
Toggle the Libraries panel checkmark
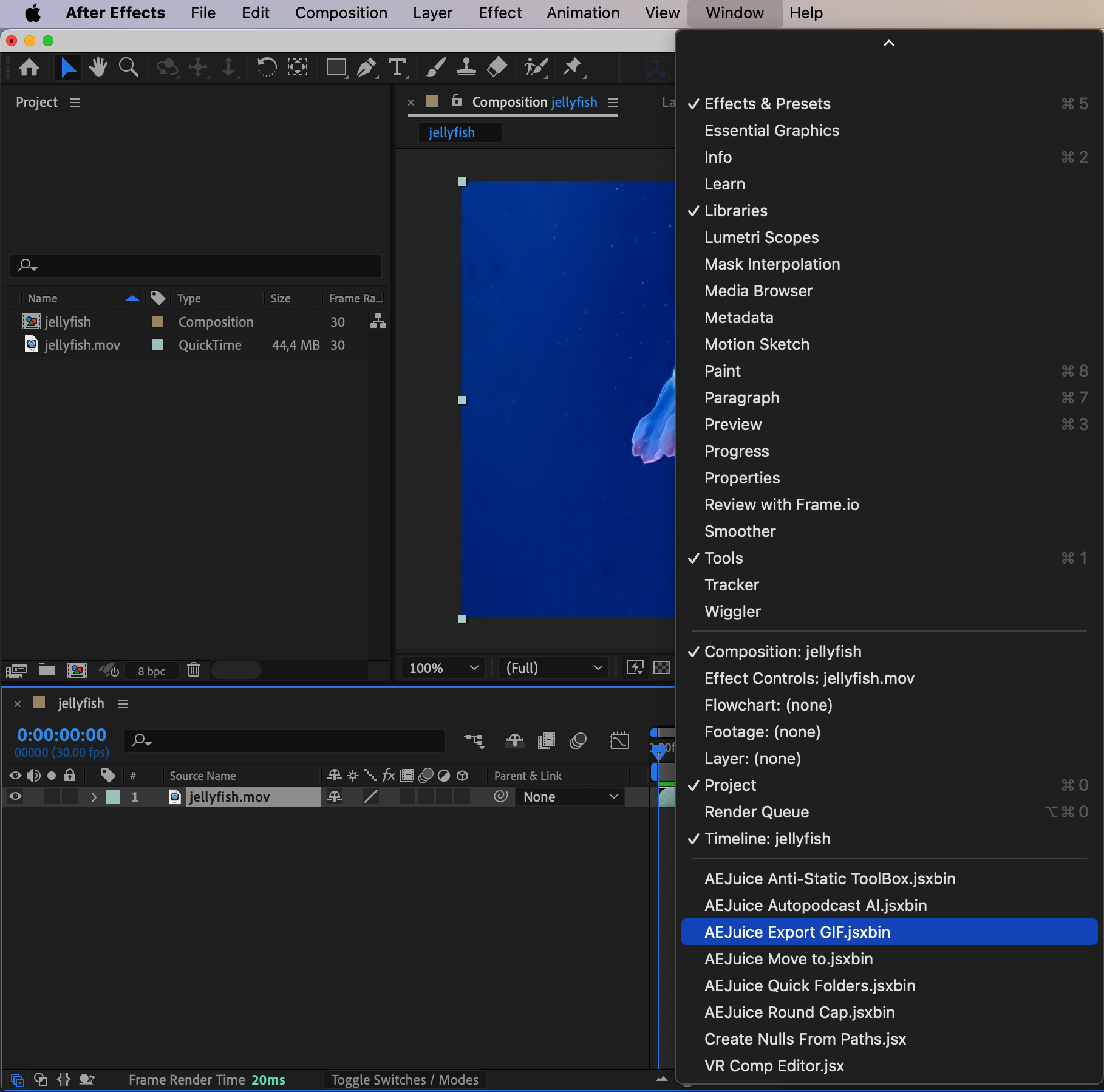(735, 211)
